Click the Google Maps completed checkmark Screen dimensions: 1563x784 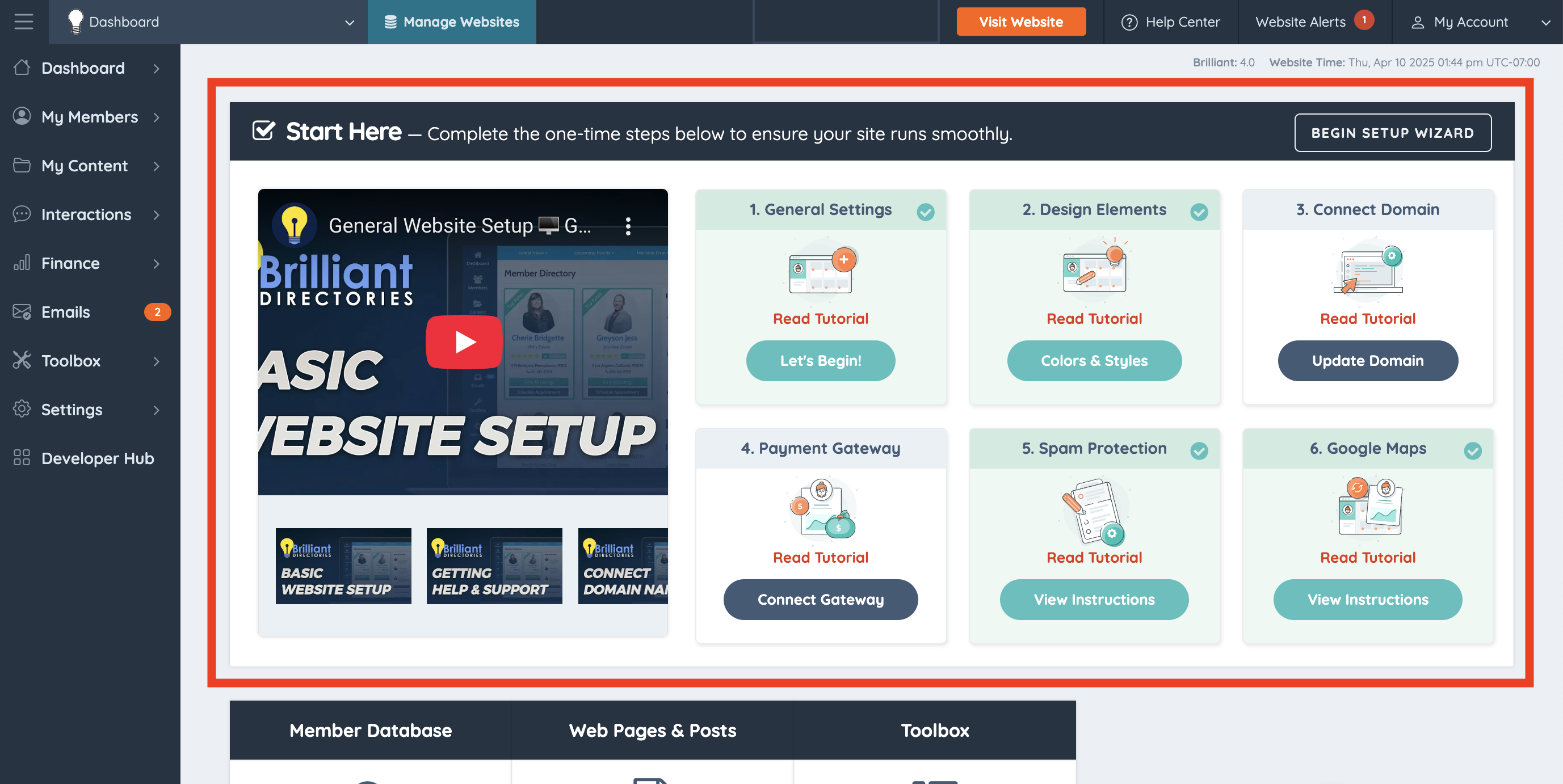1473,450
